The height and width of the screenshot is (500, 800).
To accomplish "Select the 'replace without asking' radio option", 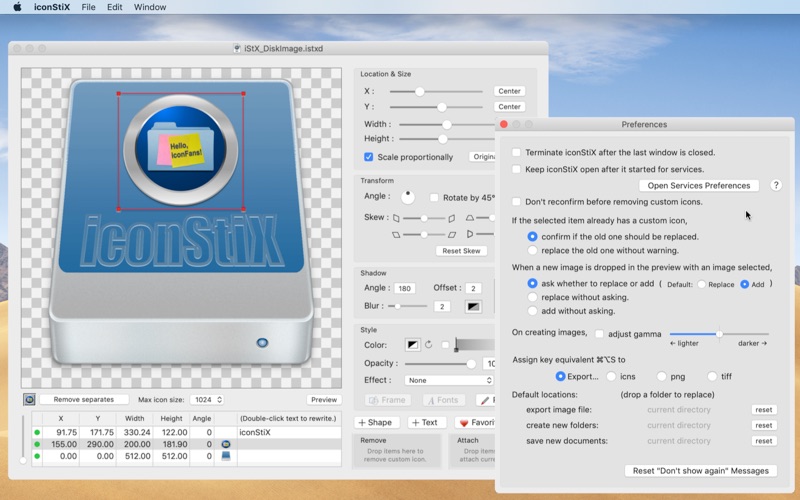I will (x=533, y=297).
